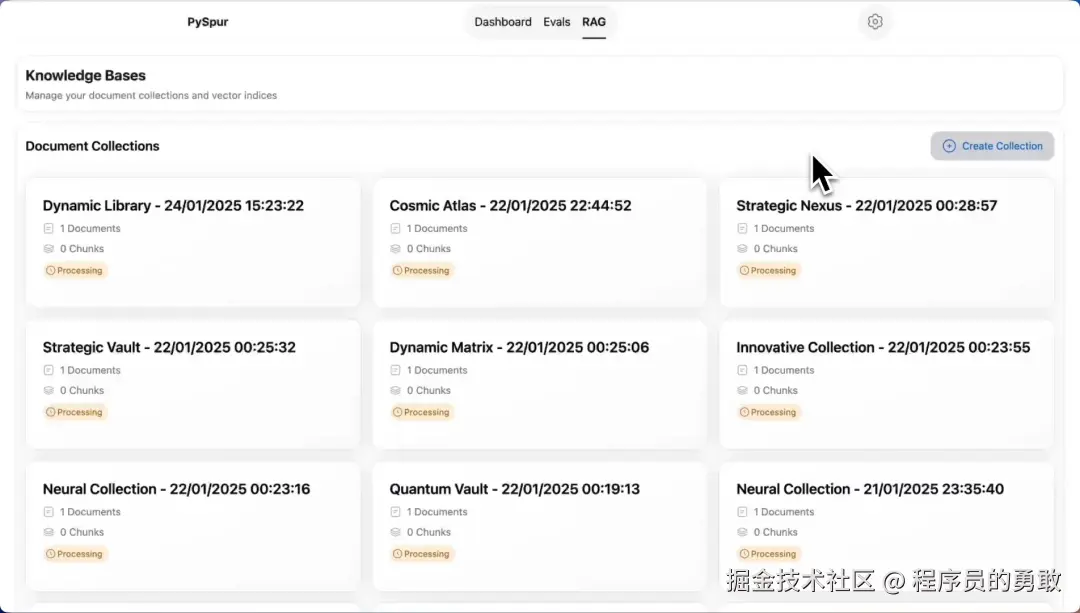Click '0 Chunks' text in Cosmic Atlas card
Viewport: 1080px width, 613px height.
428,249
